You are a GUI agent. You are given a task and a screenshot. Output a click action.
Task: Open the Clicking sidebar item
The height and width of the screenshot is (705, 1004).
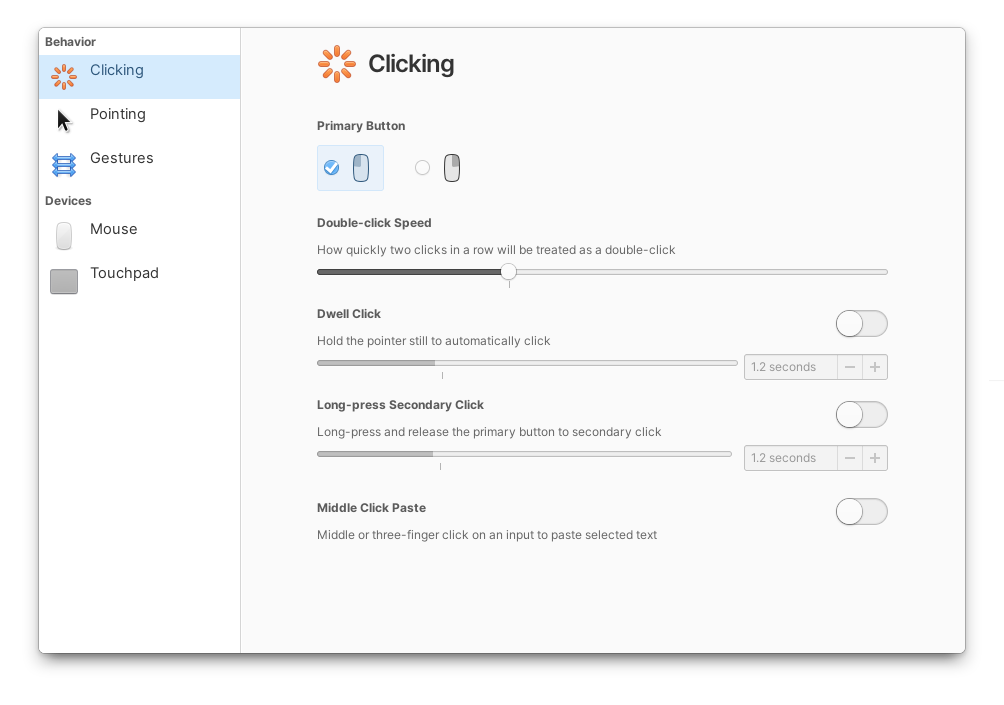pos(140,77)
